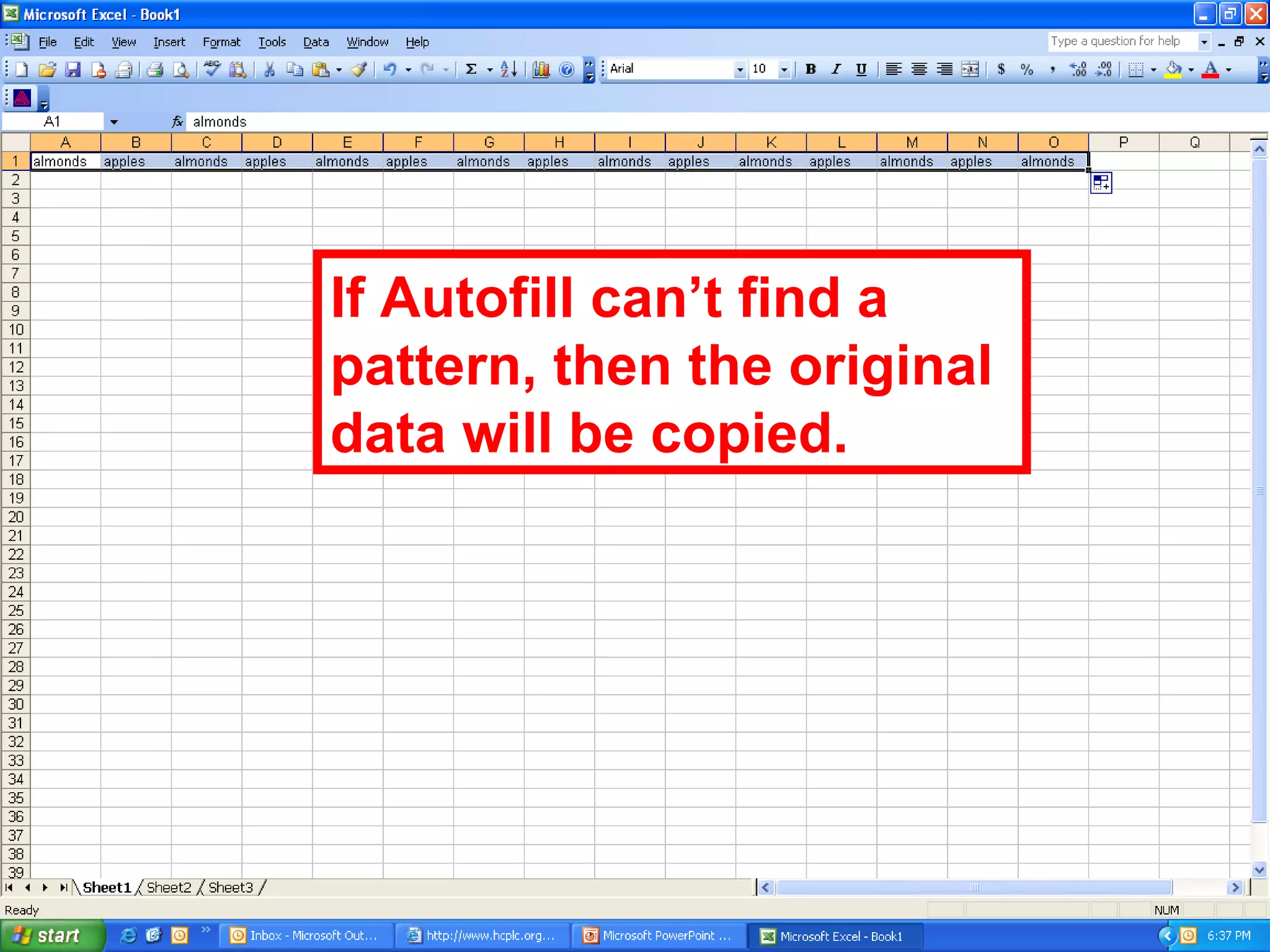Expand the Paste options arrow
Screen dimensions: 1270x952
click(x=339, y=70)
